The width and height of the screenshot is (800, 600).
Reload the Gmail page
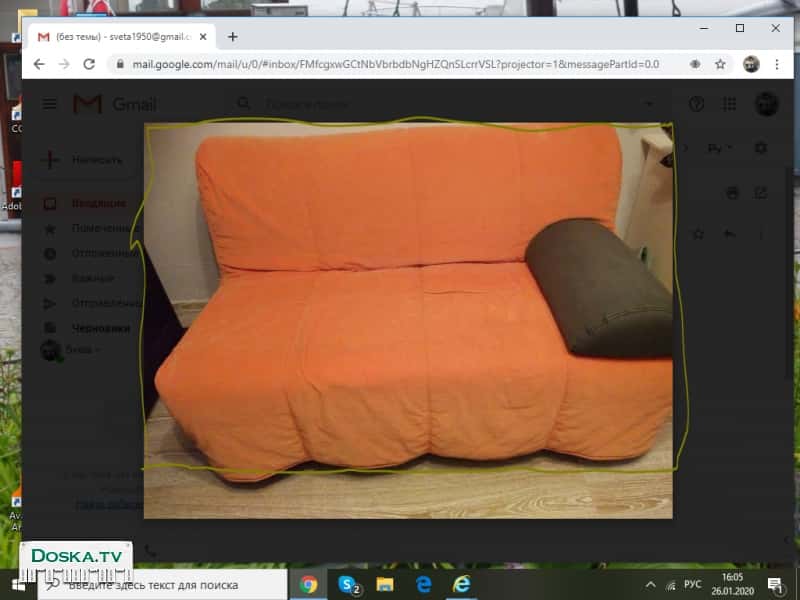point(89,64)
